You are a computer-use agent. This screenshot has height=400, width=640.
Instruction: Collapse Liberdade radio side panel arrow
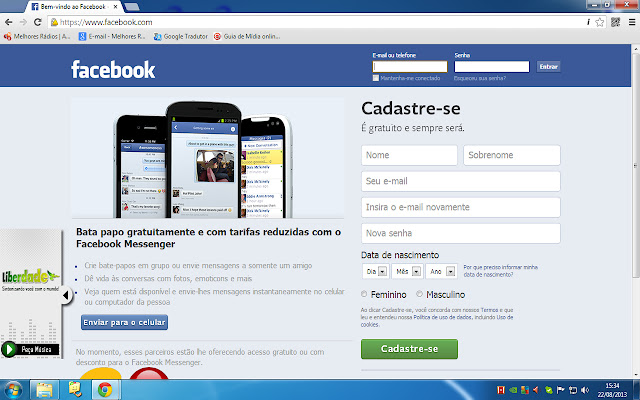tap(66, 295)
